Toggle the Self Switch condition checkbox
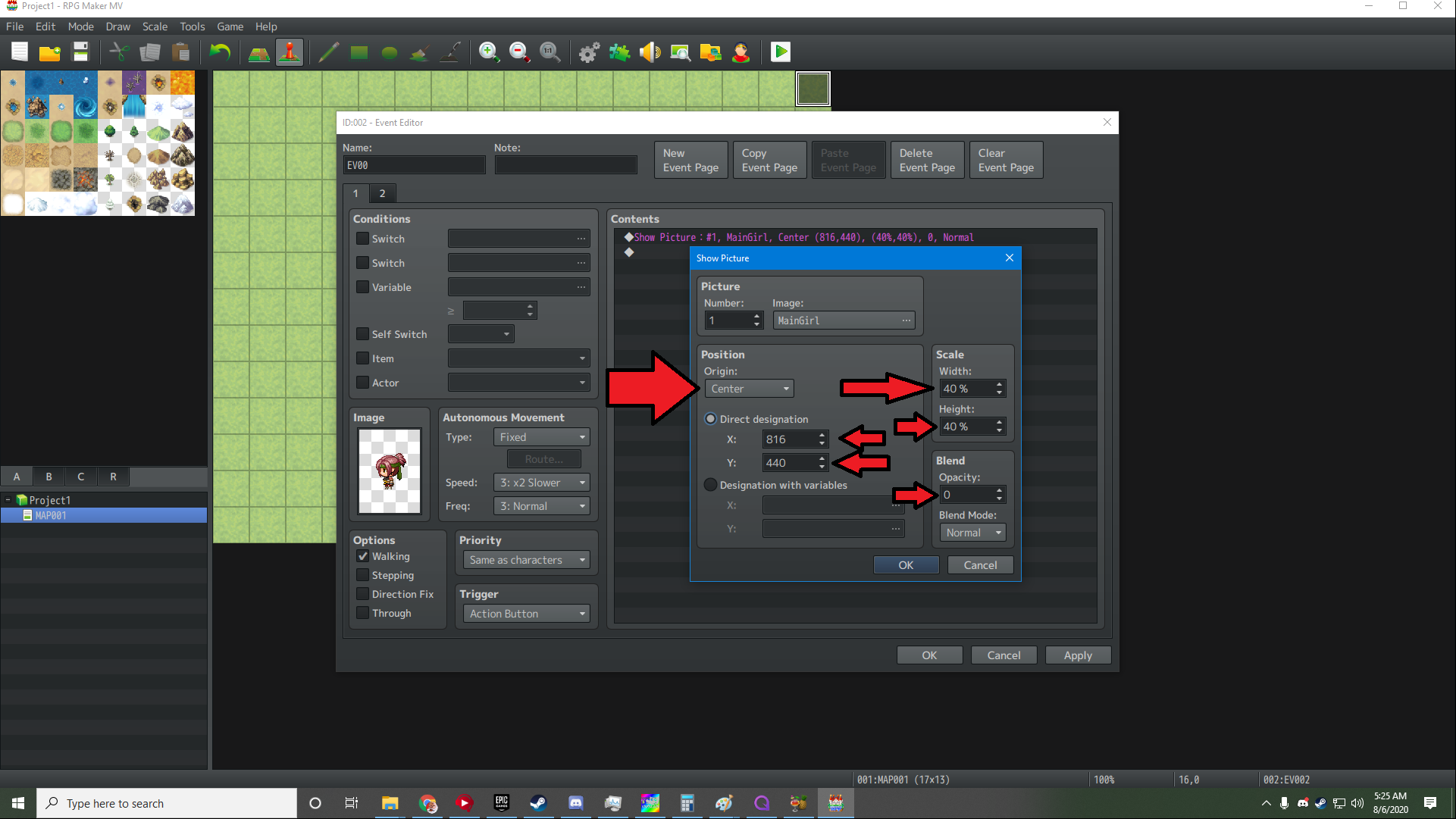The width and height of the screenshot is (1456, 819). pyautogui.click(x=363, y=334)
